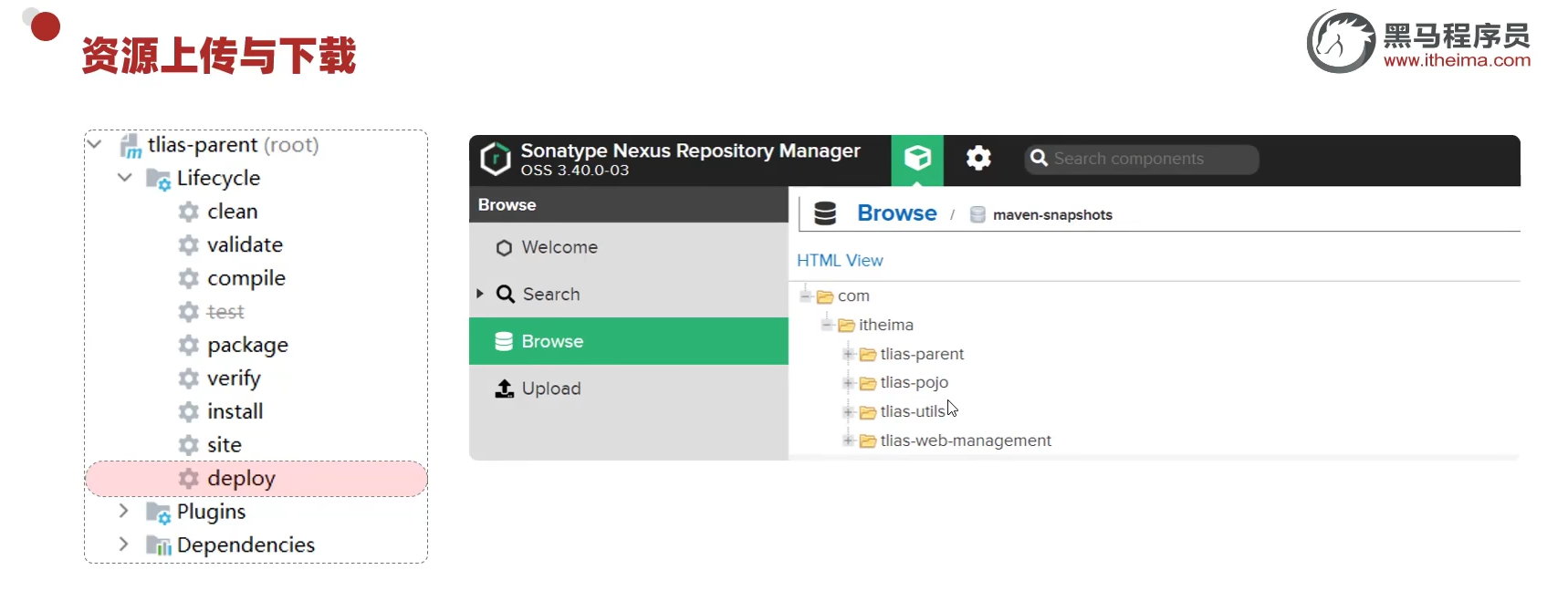Click the maven-snapshots breadcrumb
Viewport: 1568px width, 591px height.
[x=1052, y=215]
